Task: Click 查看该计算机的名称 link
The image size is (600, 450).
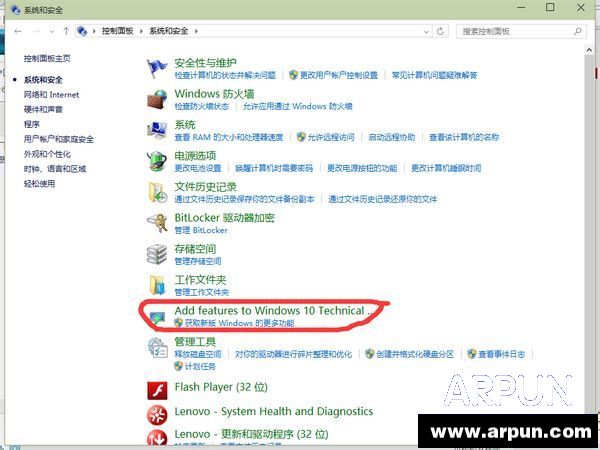Action: pyautogui.click(x=464, y=137)
